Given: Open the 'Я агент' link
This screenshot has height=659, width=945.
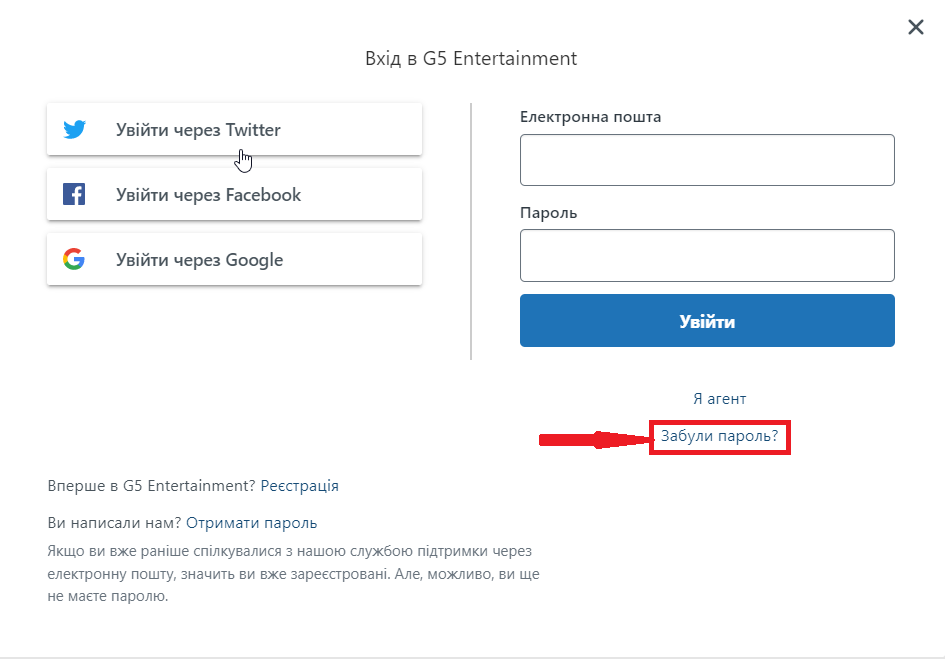Looking at the screenshot, I should point(720,399).
